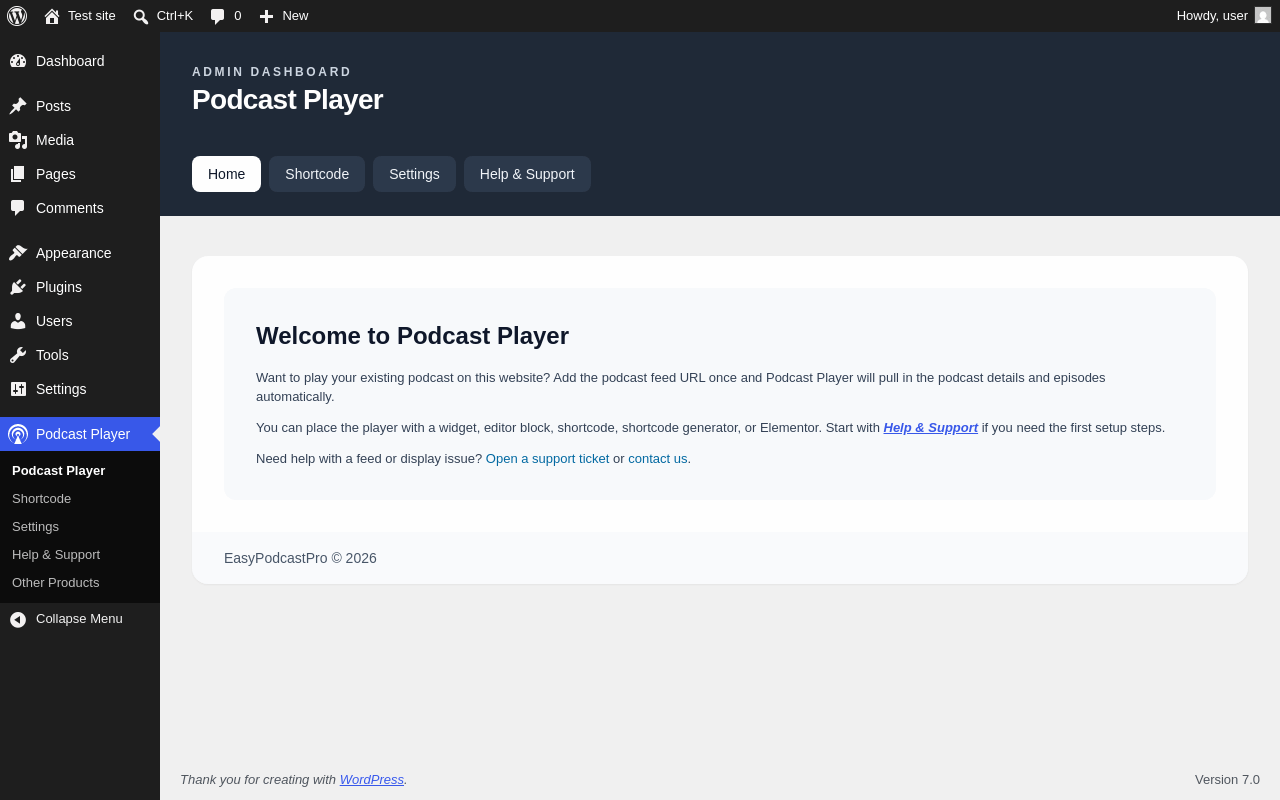Select Podcast Player top-level sidebar menu
This screenshot has width=1280, height=800.
[80, 434]
